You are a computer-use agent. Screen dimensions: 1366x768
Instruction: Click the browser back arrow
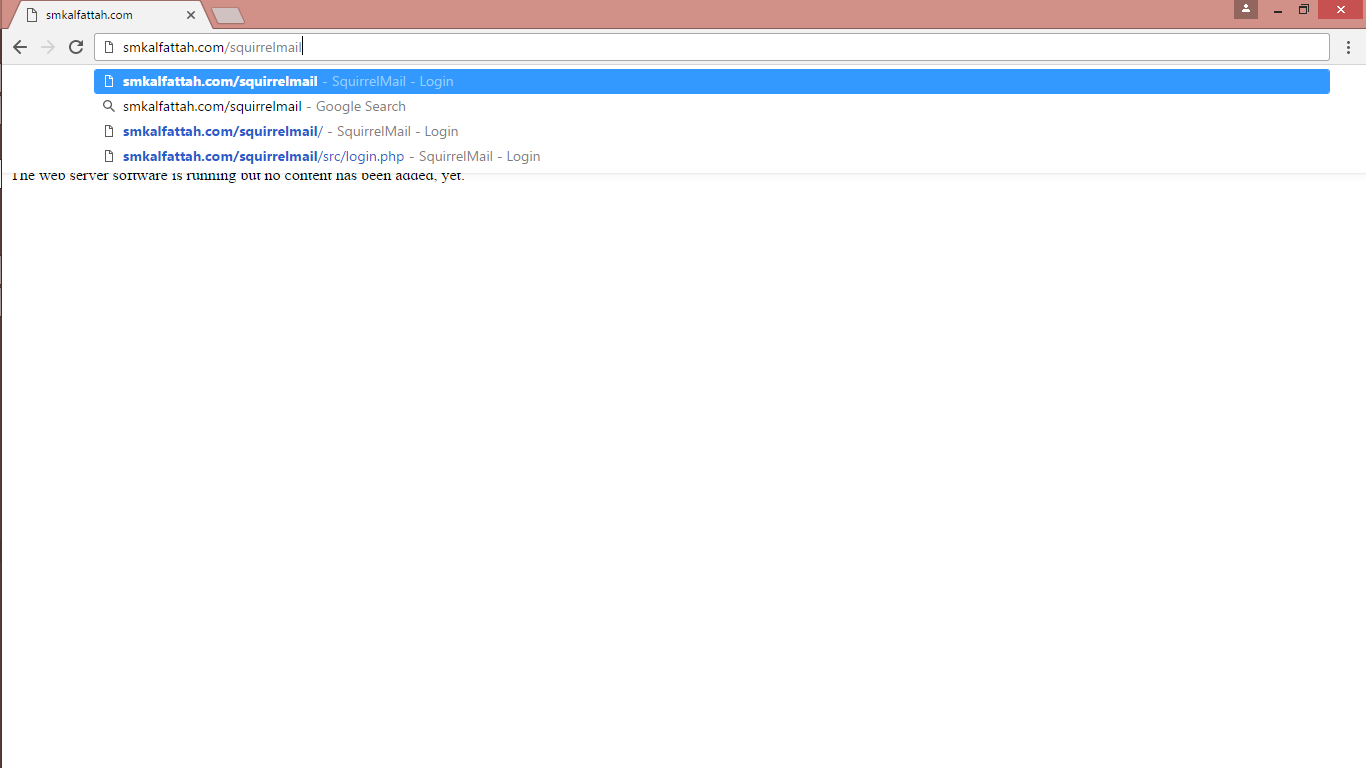click(20, 47)
